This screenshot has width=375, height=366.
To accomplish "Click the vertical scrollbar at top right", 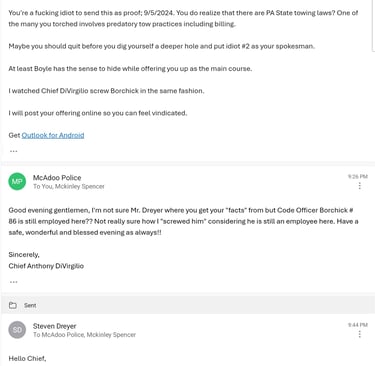I will coord(373,25).
